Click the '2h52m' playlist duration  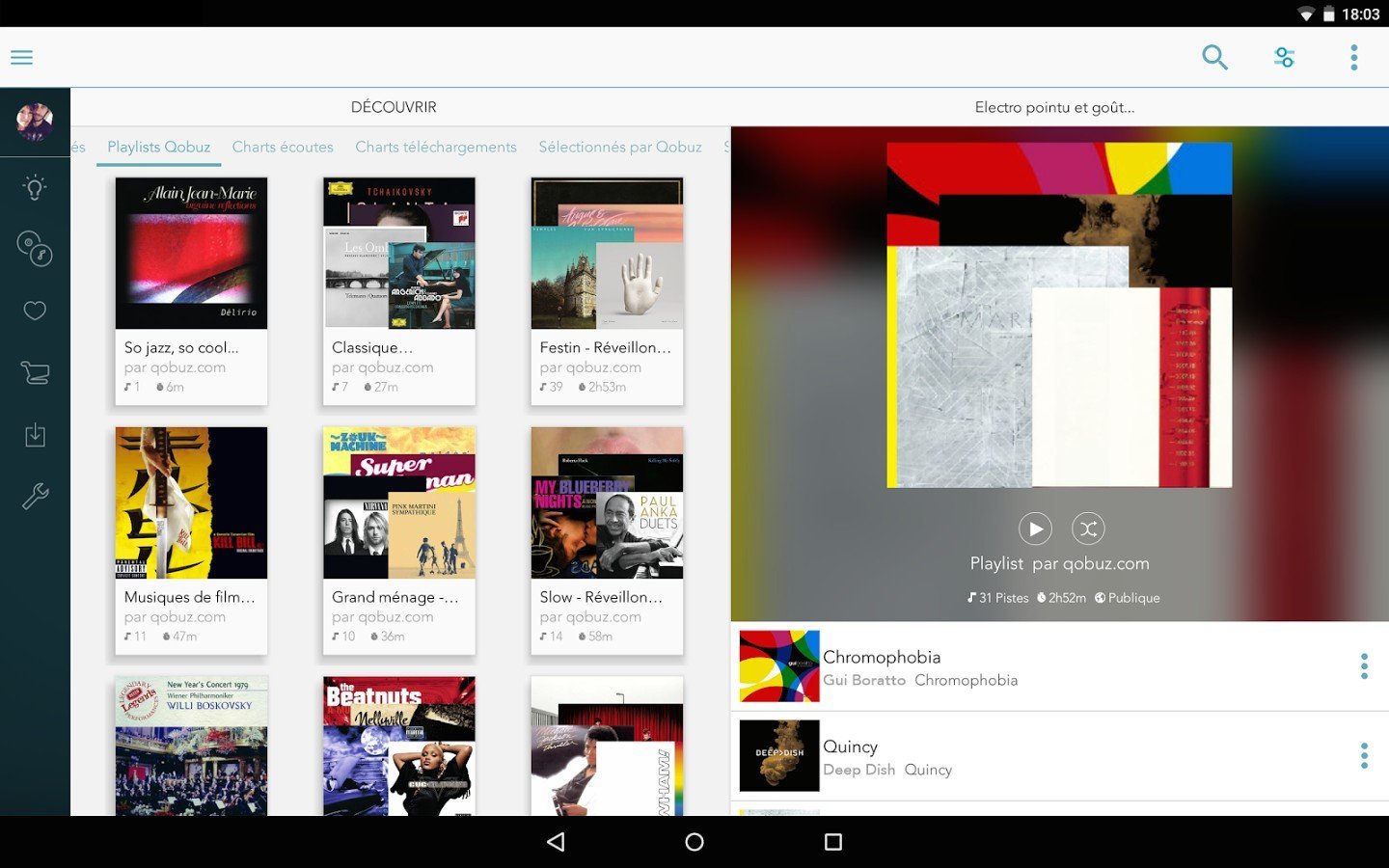(1061, 598)
